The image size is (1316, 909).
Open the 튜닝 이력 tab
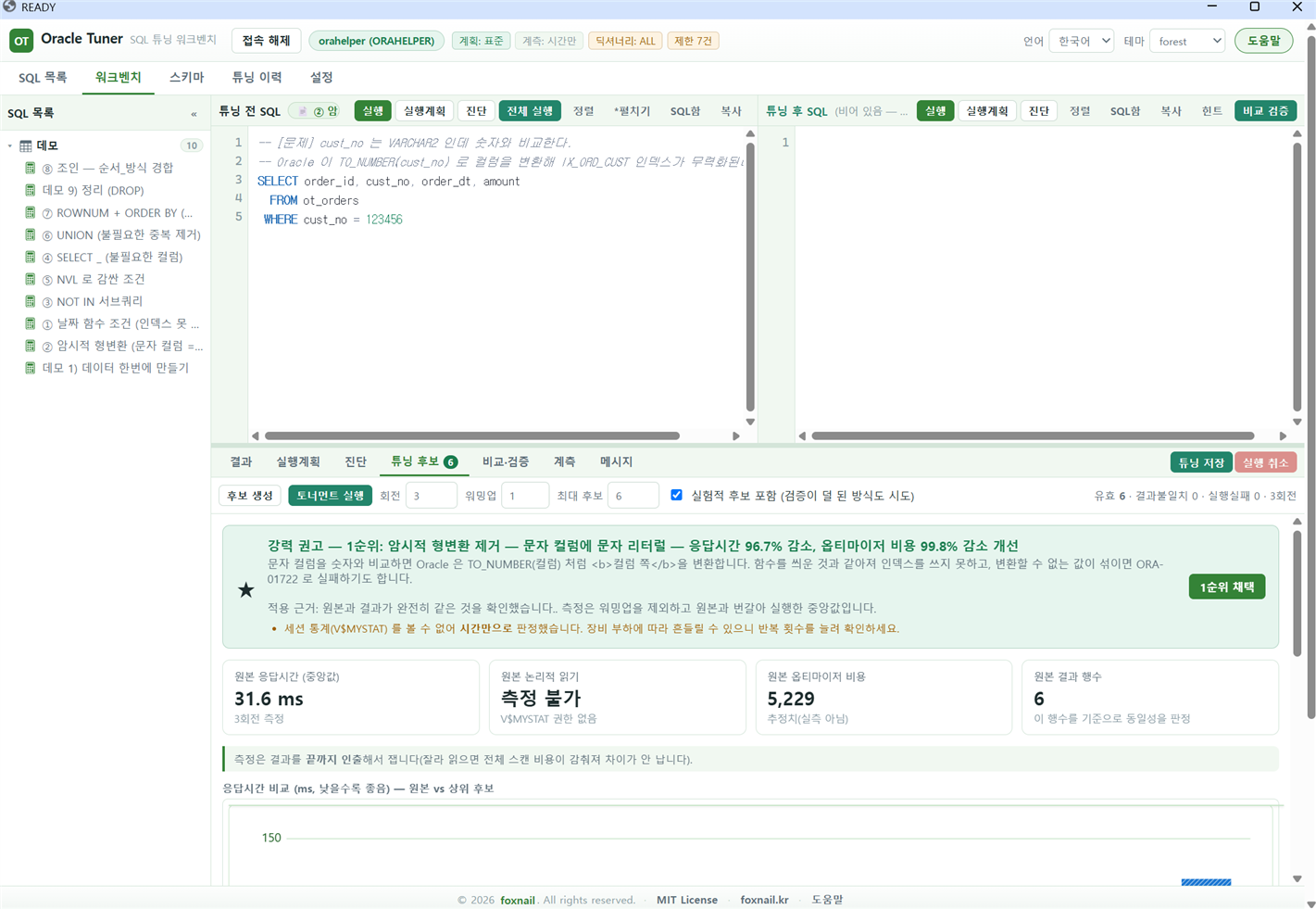257,78
